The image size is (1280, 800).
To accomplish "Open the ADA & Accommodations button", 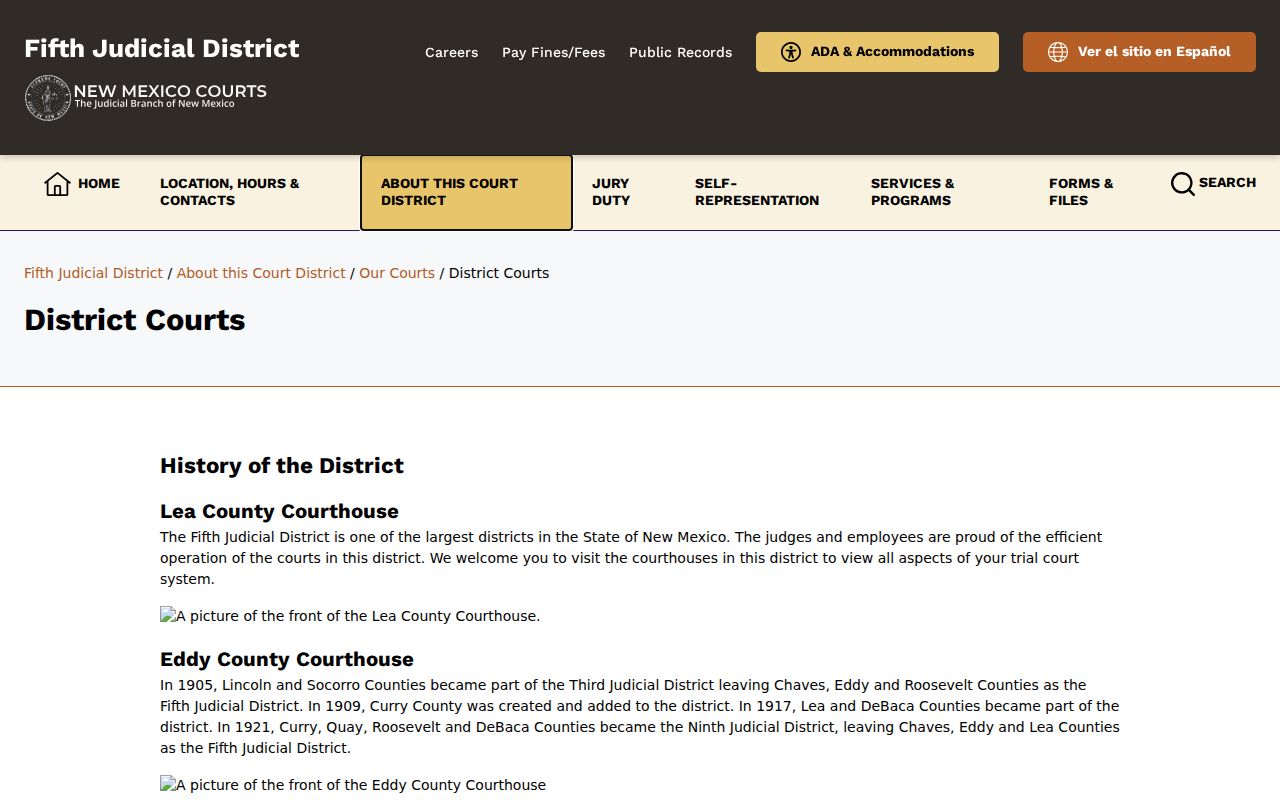I will tap(877, 52).
